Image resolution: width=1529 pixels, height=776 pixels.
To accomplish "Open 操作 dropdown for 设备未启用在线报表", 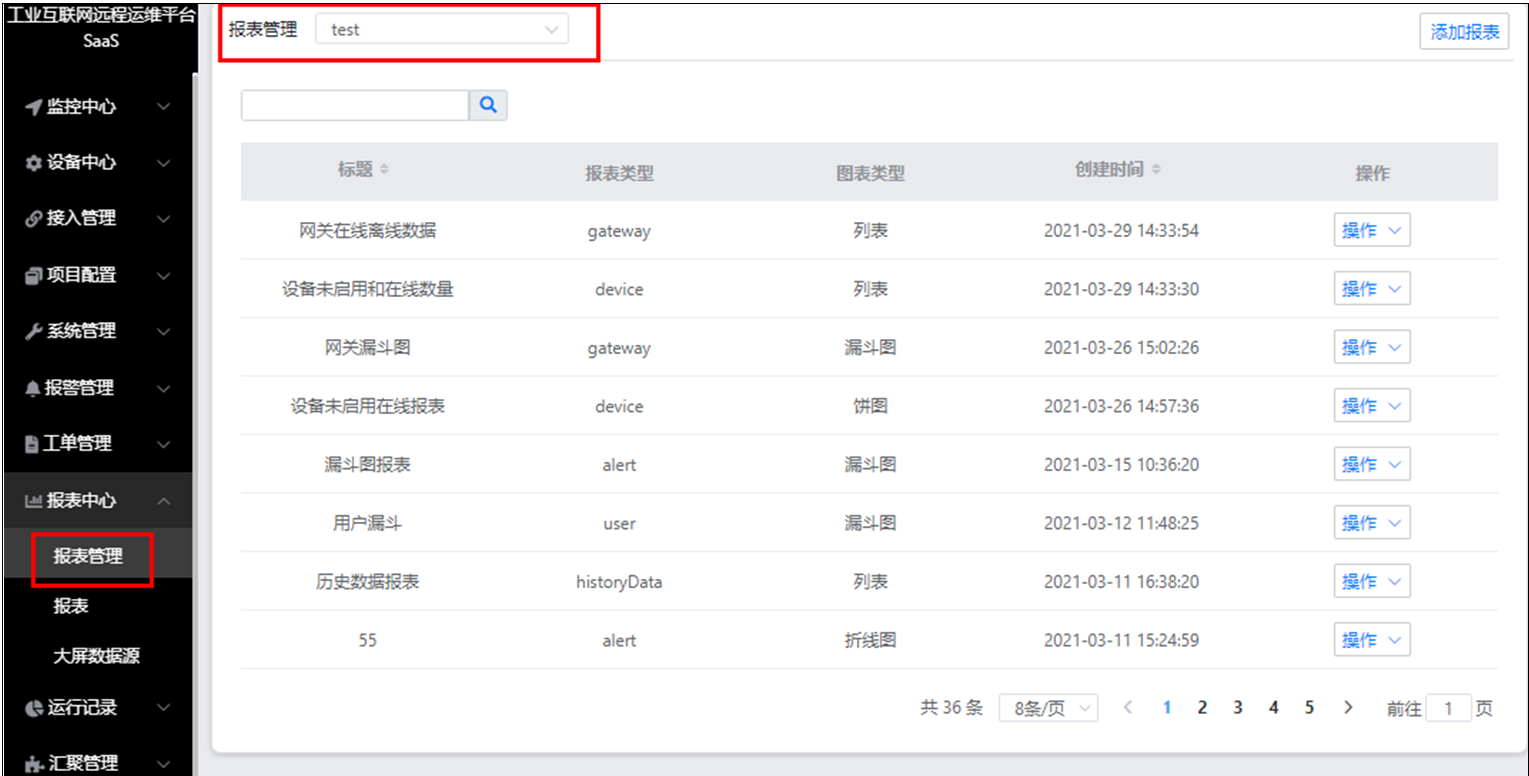I will click(x=1372, y=406).
